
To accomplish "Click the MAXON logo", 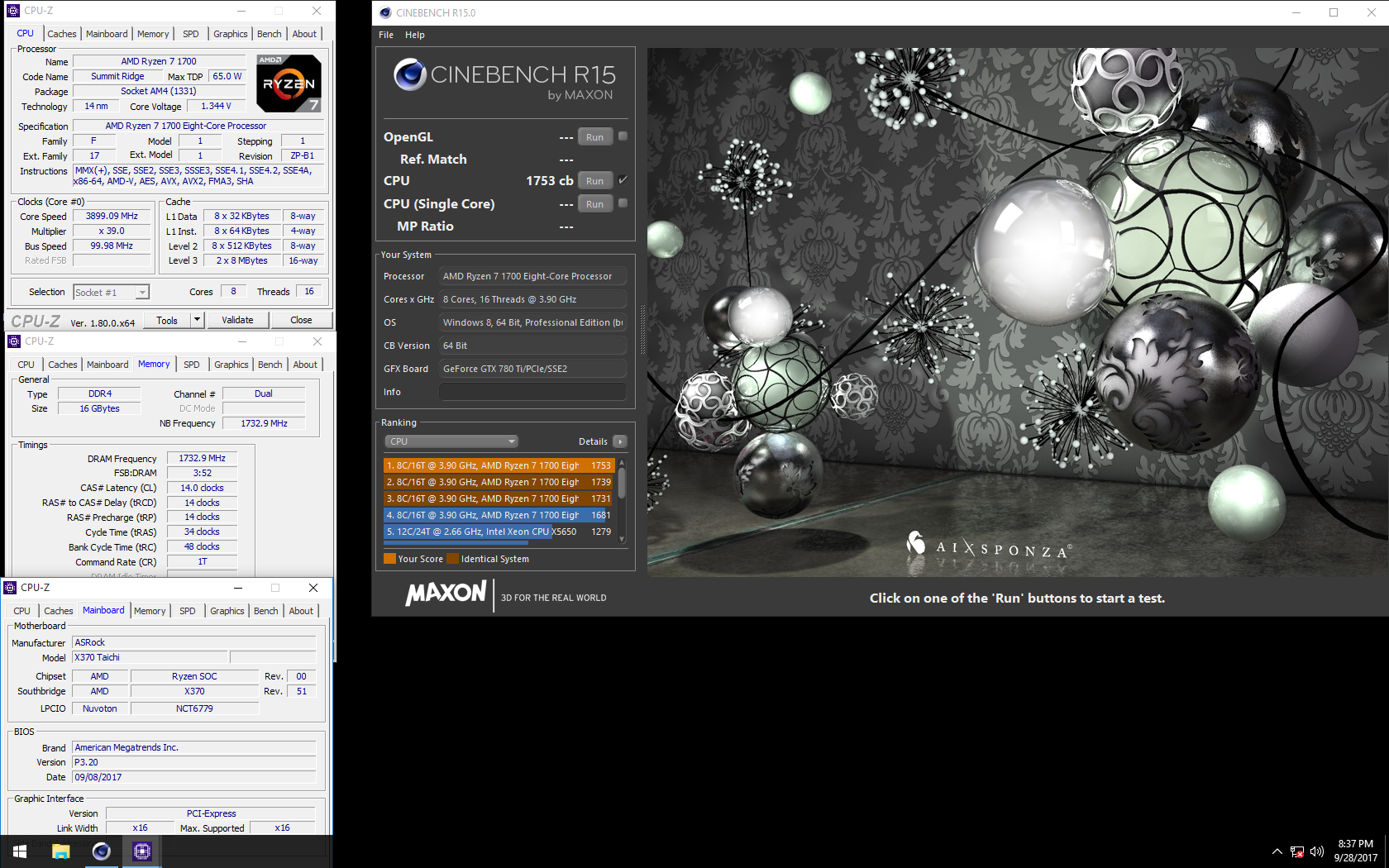I will coord(446,594).
